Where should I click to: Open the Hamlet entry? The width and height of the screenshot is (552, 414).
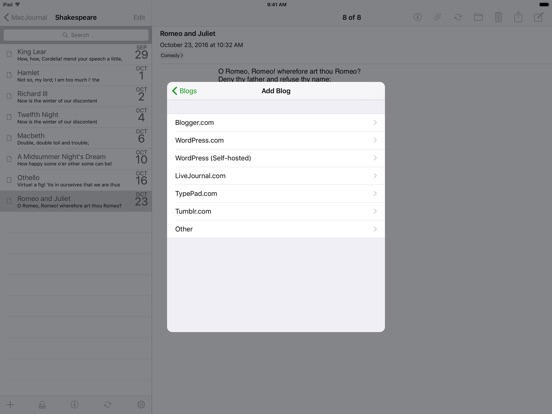point(76,75)
